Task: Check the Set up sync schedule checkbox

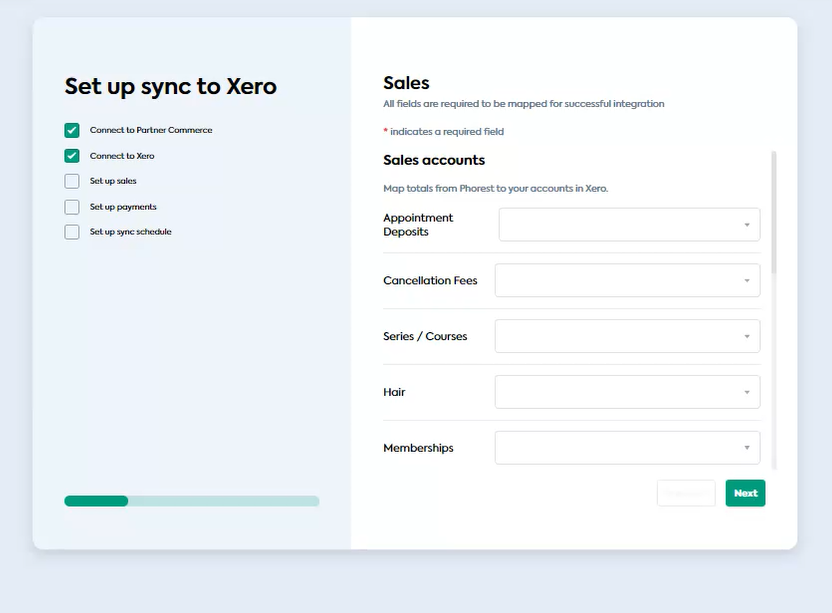Action: pos(72,232)
